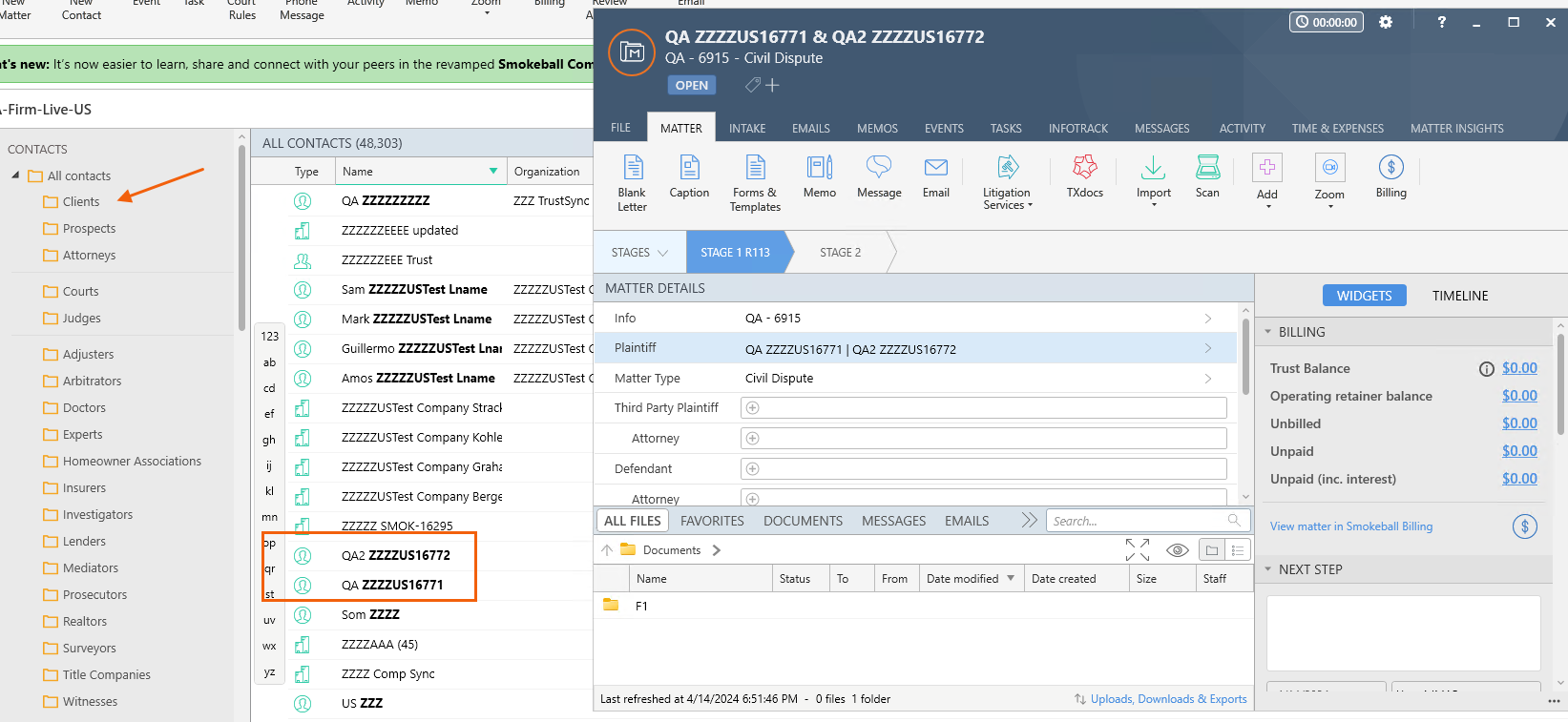Open the INTAKE tab

pyautogui.click(x=747, y=128)
